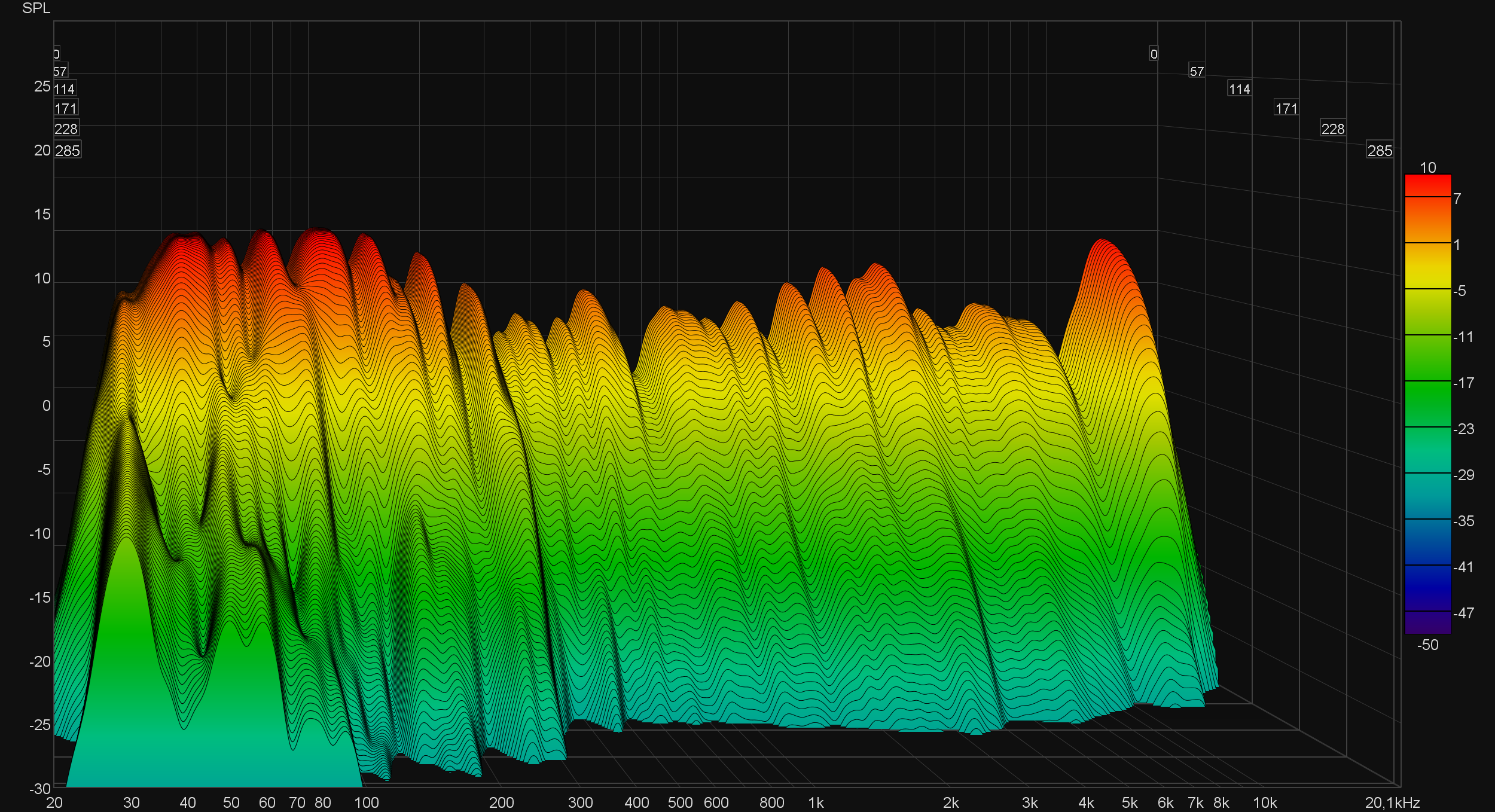Image resolution: width=1495 pixels, height=812 pixels.
Task: Click the -50 label below the color scale
Action: [1427, 645]
